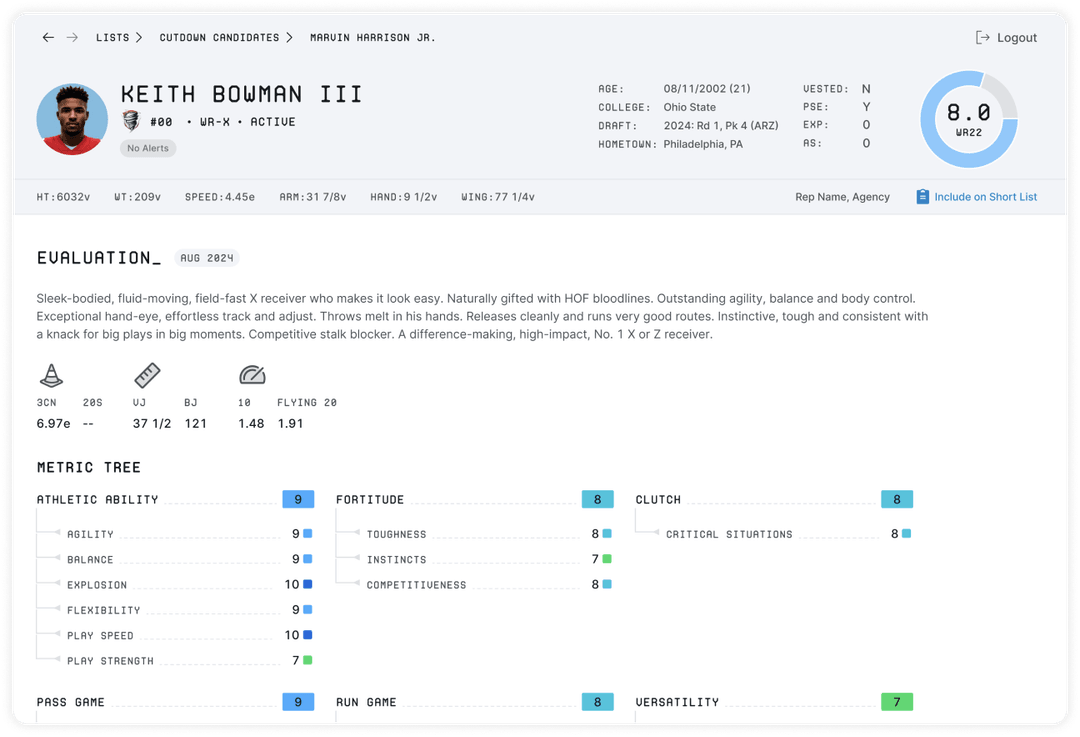Select the cone drill icon above 3CN
1080x737 pixels.
coord(50,376)
